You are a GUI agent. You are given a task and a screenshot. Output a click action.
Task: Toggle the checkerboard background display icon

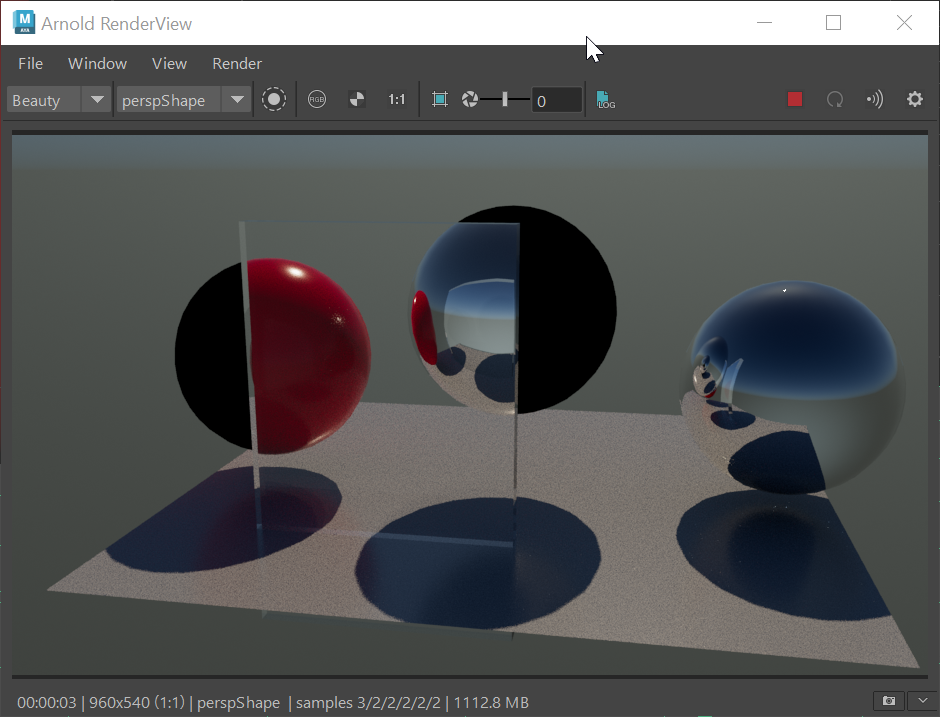point(356,99)
